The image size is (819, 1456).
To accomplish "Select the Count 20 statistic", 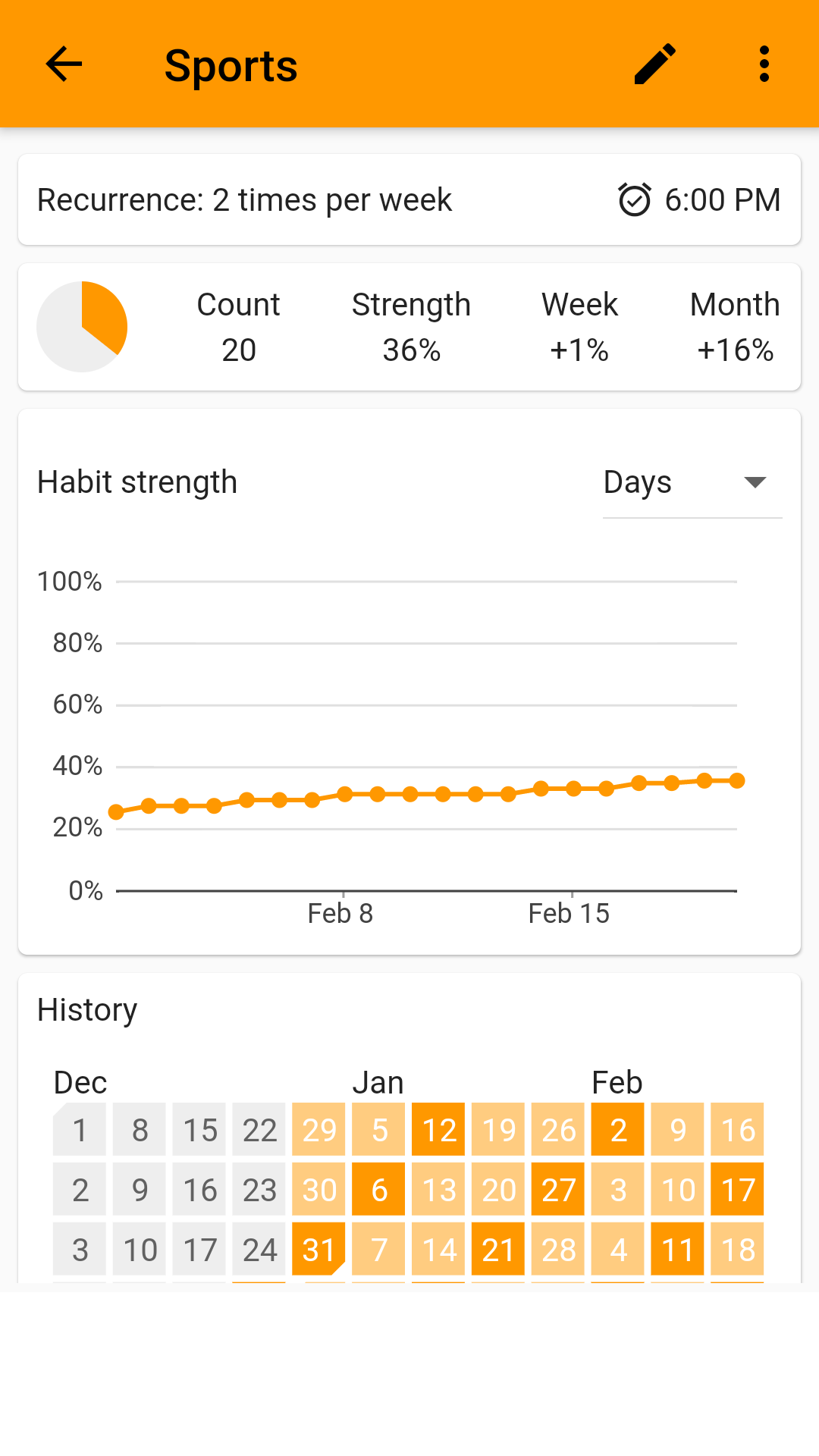I will (x=238, y=327).
